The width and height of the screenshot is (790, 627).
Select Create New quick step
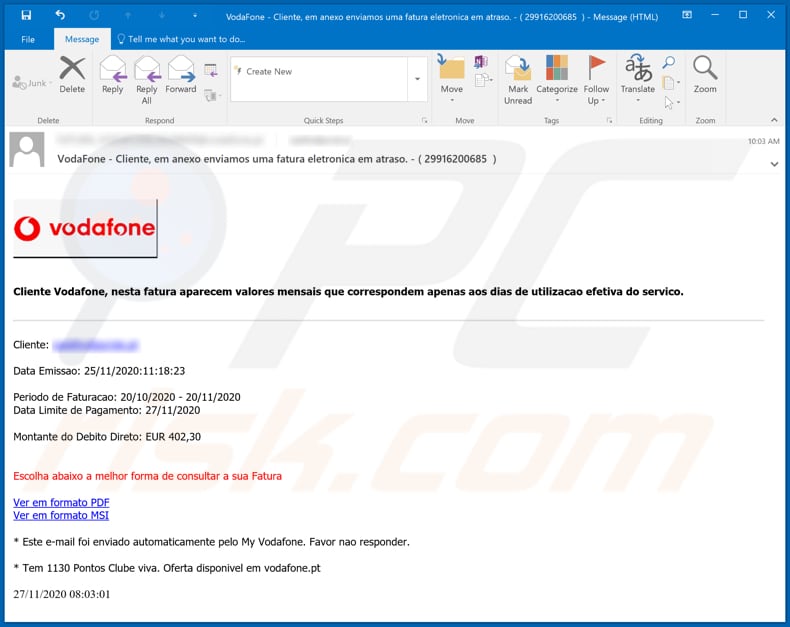pos(269,72)
